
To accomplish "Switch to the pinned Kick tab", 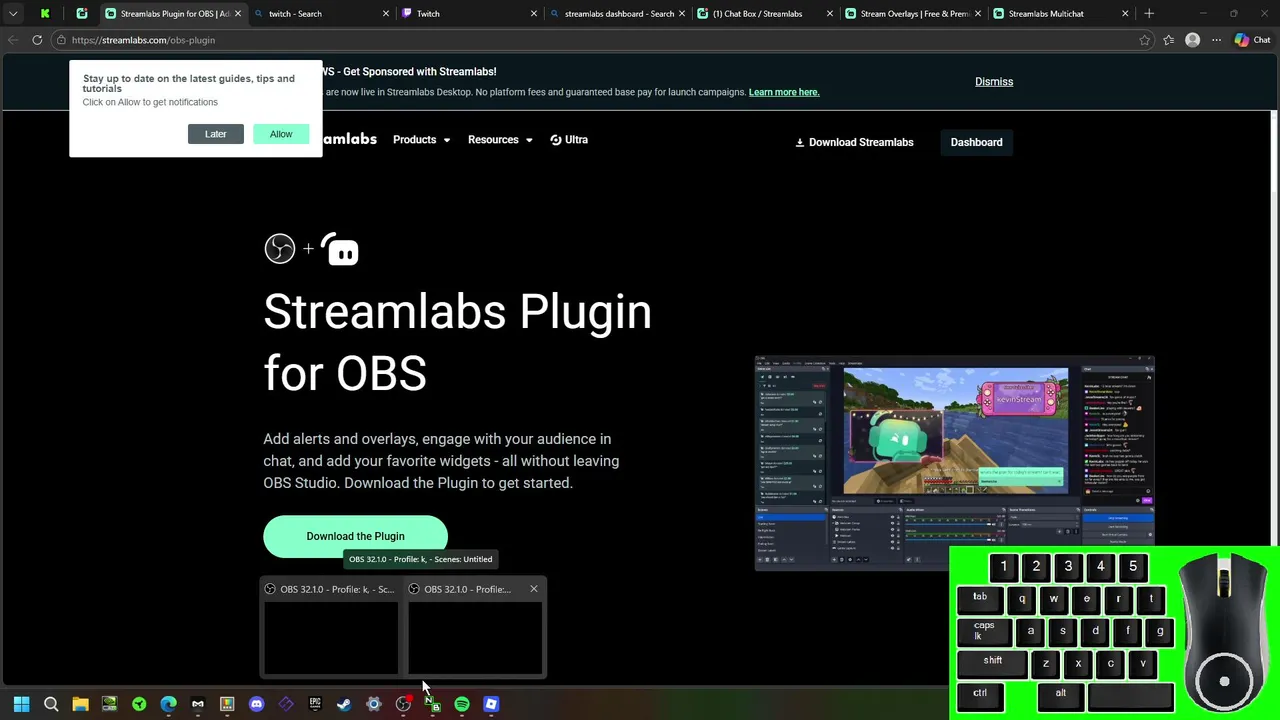I will point(45,14).
